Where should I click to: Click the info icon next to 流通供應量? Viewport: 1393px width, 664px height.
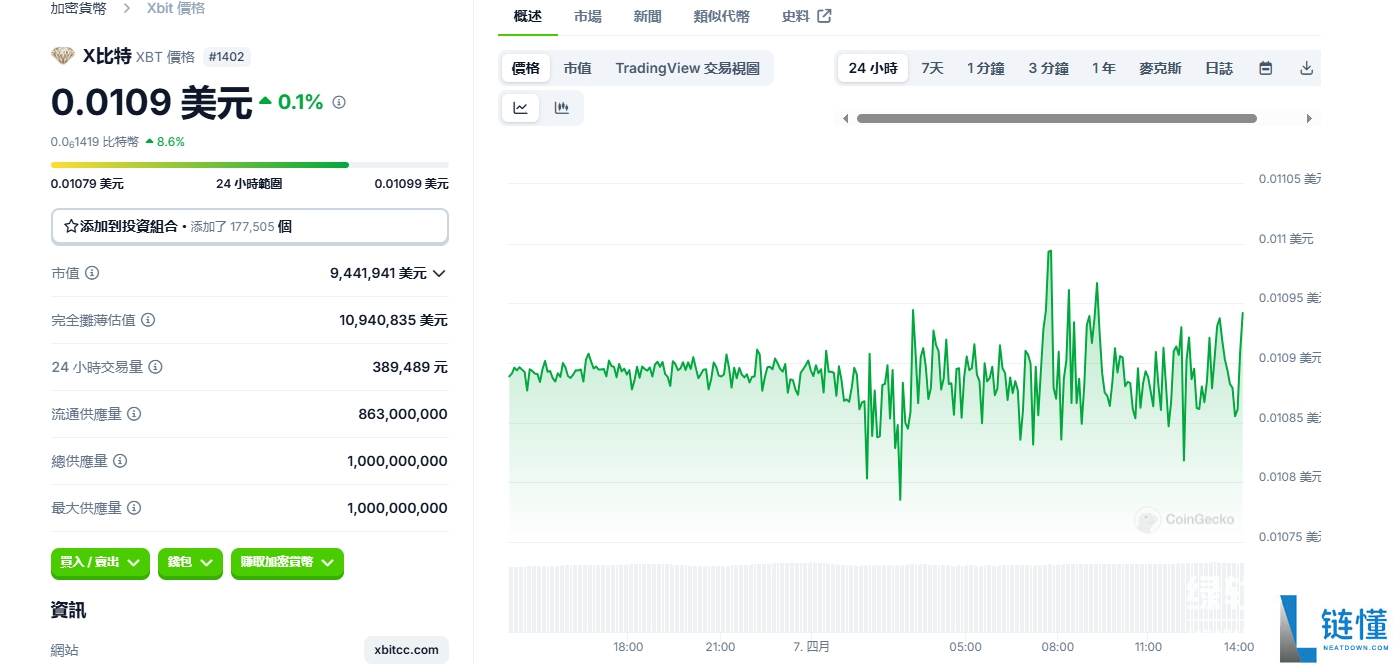(x=134, y=414)
